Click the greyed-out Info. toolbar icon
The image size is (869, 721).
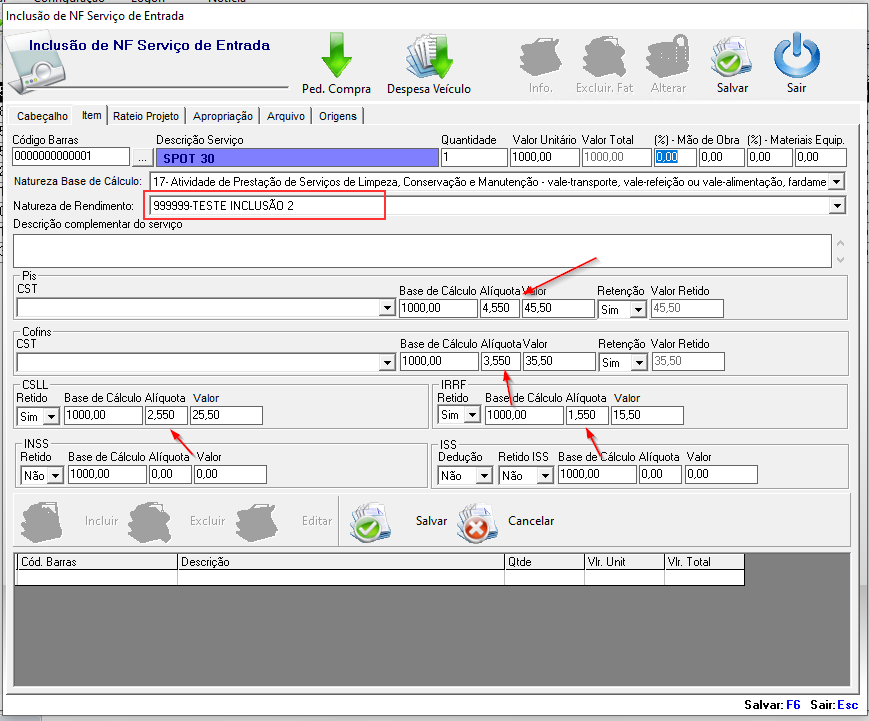click(540, 57)
